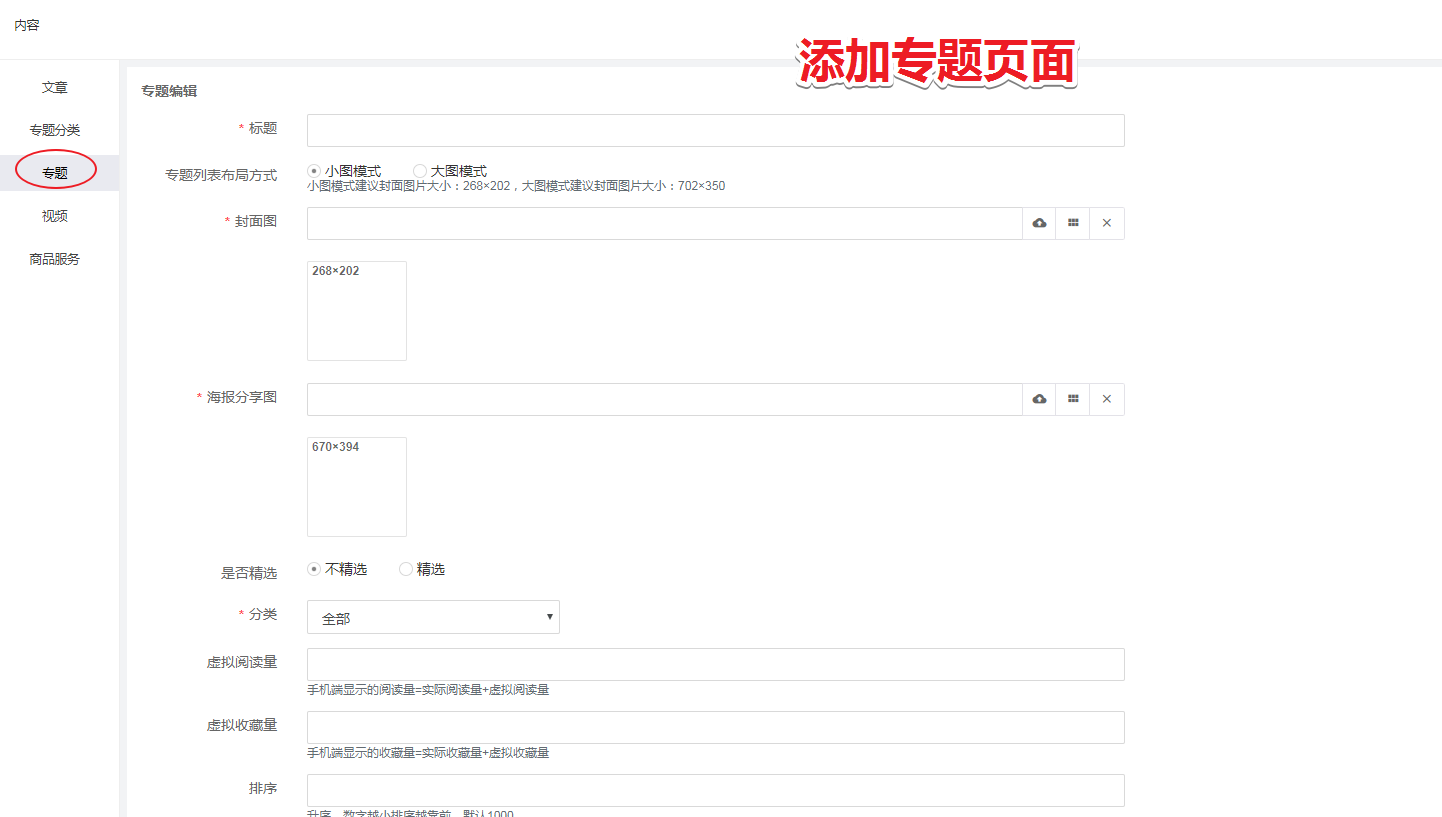Image resolution: width=1442 pixels, height=817 pixels.
Task: Click the 268×202 cover image preview
Action: (357, 311)
